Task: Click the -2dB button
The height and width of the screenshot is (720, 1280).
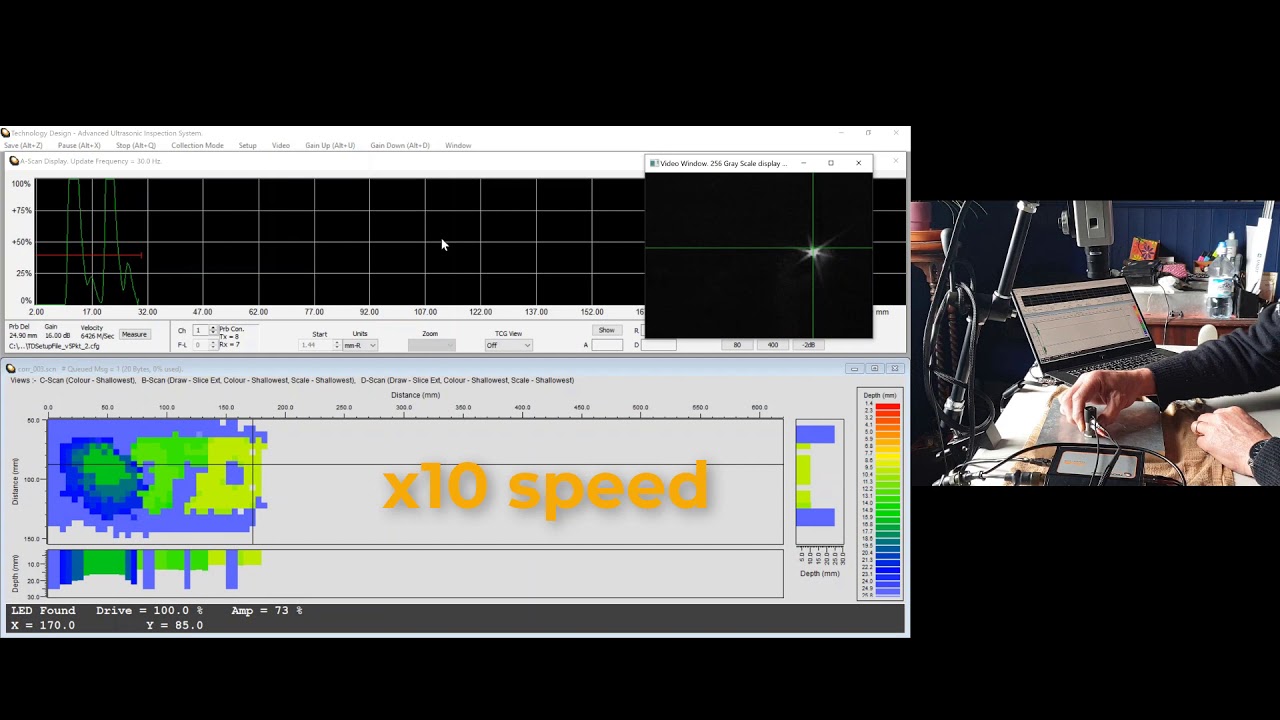Action: (x=809, y=345)
